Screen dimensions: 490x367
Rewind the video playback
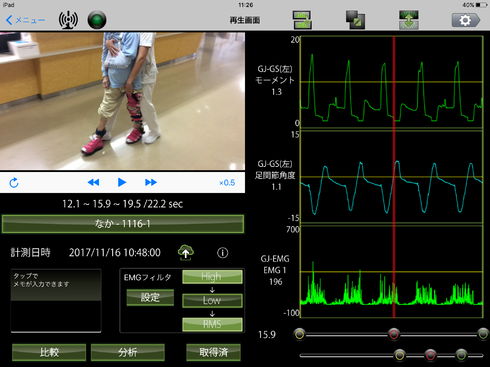[93, 182]
